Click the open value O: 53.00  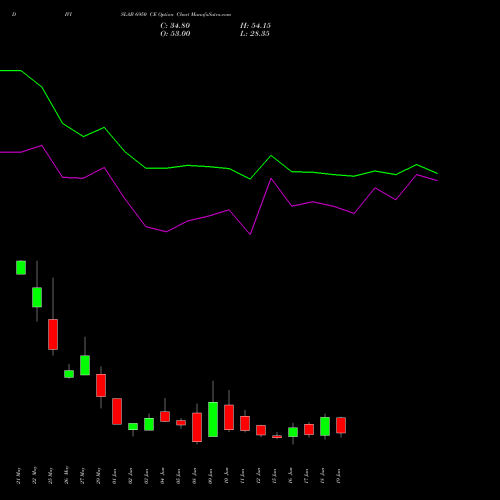click(175, 34)
